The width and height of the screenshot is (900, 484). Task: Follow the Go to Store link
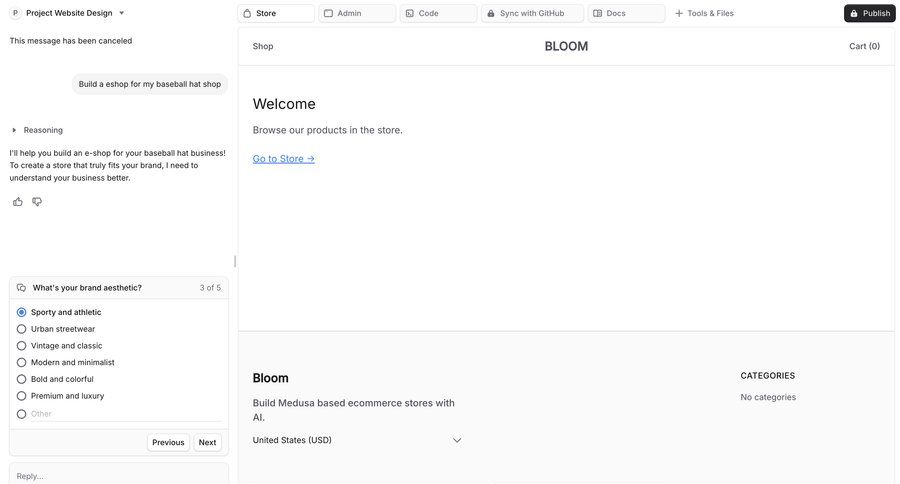[x=284, y=158]
